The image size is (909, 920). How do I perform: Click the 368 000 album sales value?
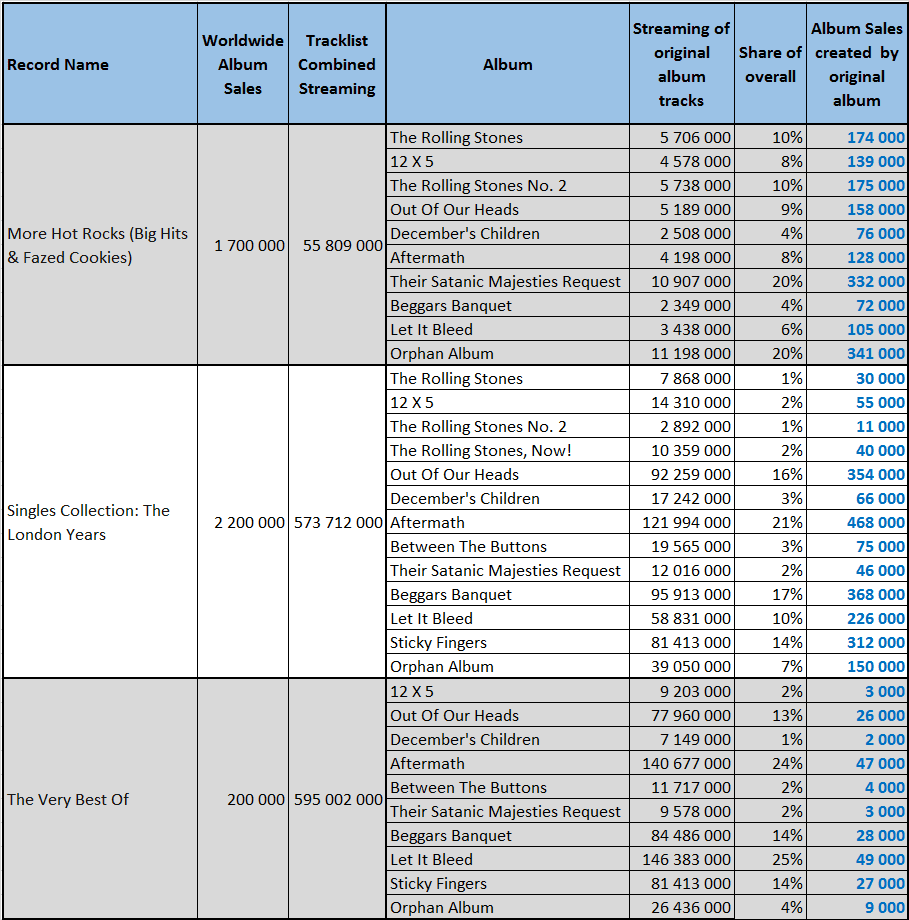tap(876, 595)
